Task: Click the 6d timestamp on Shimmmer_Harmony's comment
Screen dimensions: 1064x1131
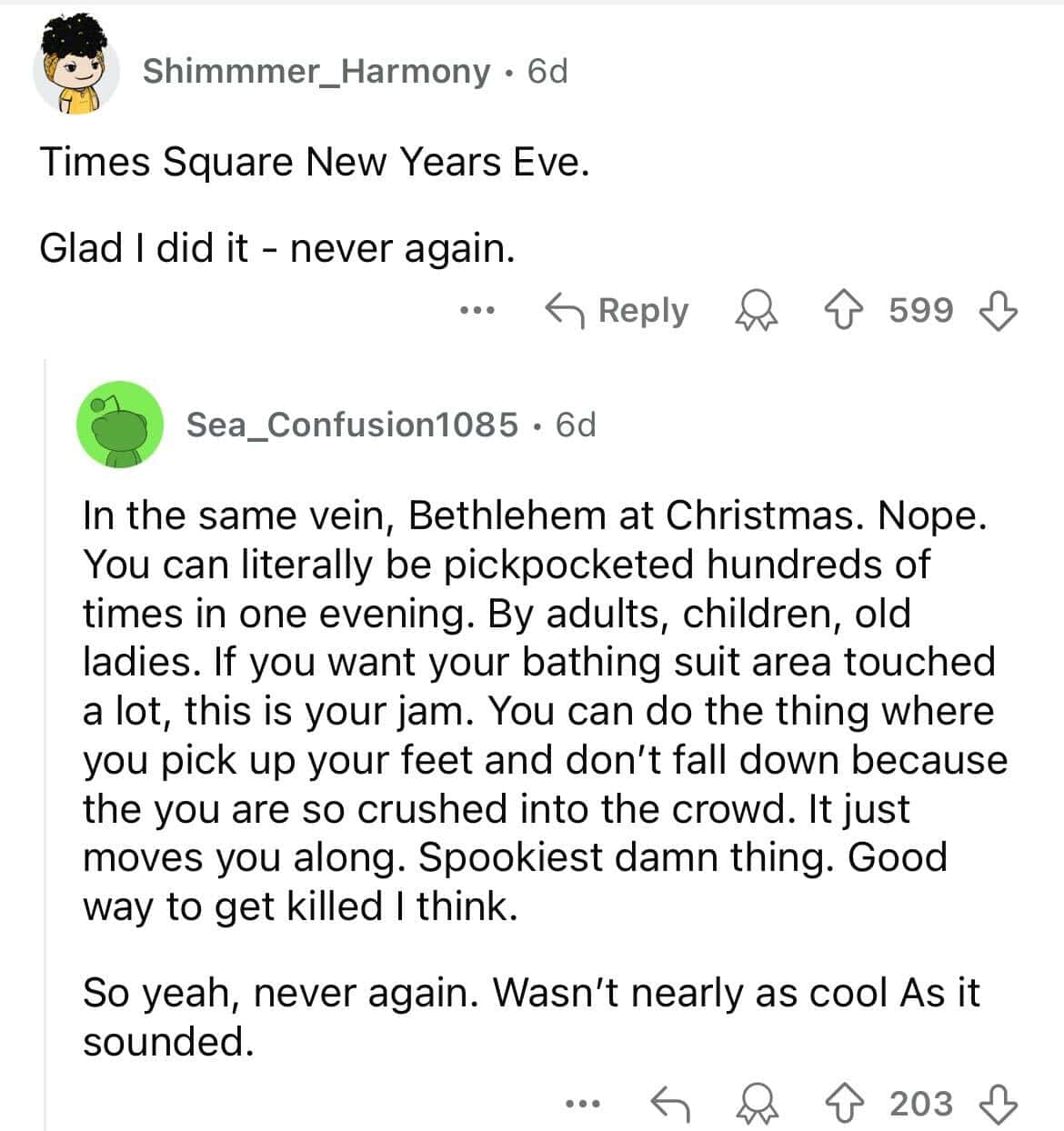Action: (548, 71)
